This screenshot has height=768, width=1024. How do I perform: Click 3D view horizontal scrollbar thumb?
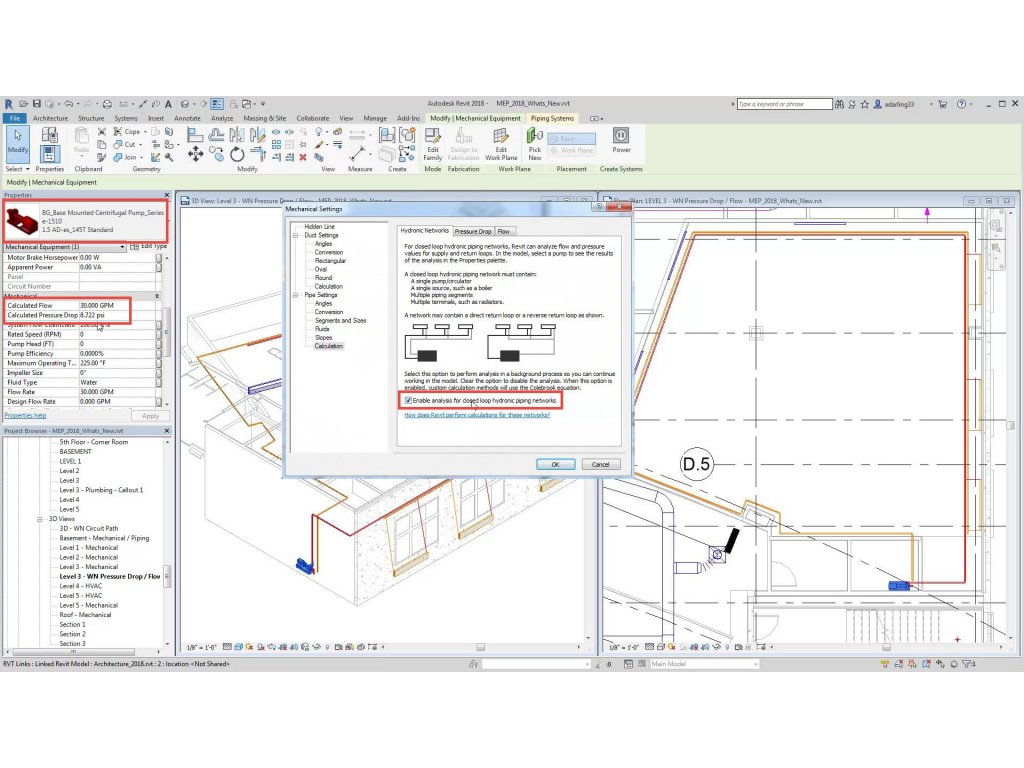(481, 647)
